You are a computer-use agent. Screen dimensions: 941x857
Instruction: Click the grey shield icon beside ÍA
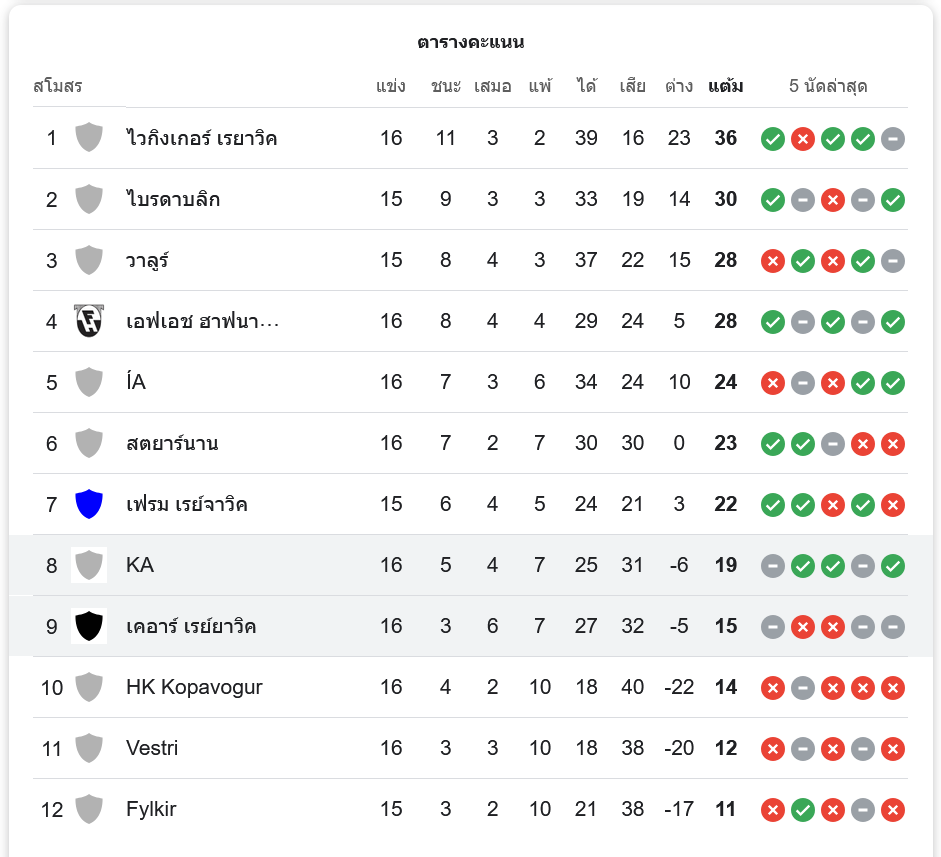pos(89,382)
